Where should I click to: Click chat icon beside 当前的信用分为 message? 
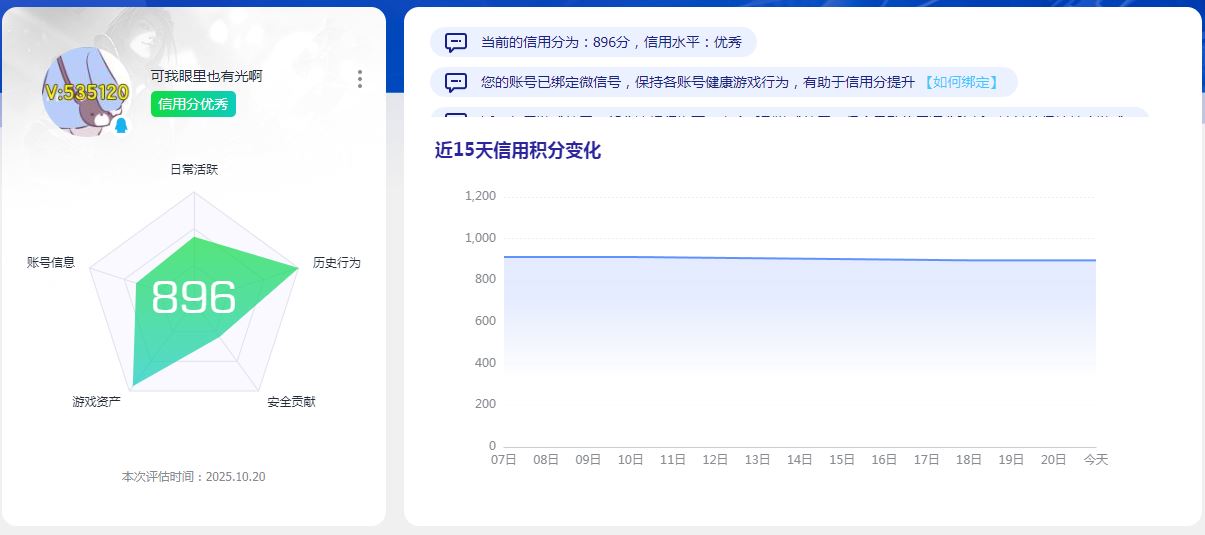[x=456, y=43]
